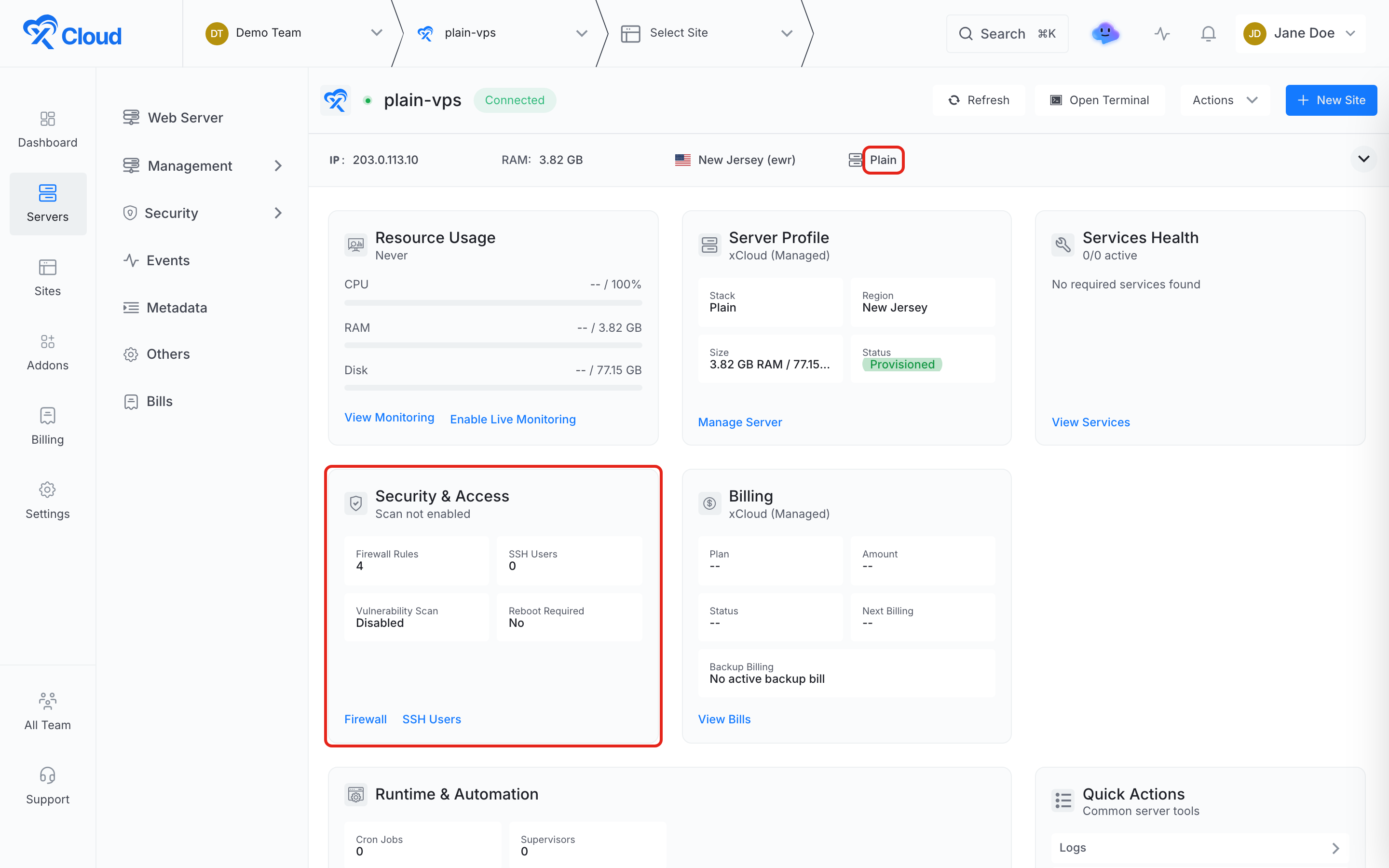The height and width of the screenshot is (868, 1389).
Task: Expand the Security submenu
Action: (x=203, y=213)
